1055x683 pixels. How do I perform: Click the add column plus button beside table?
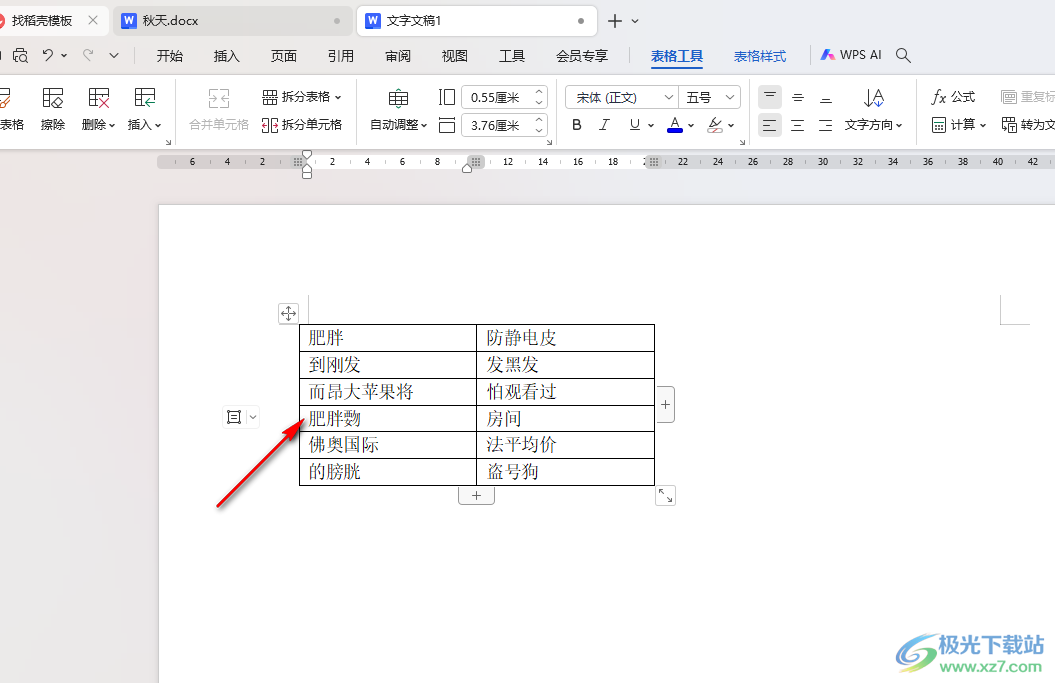665,404
